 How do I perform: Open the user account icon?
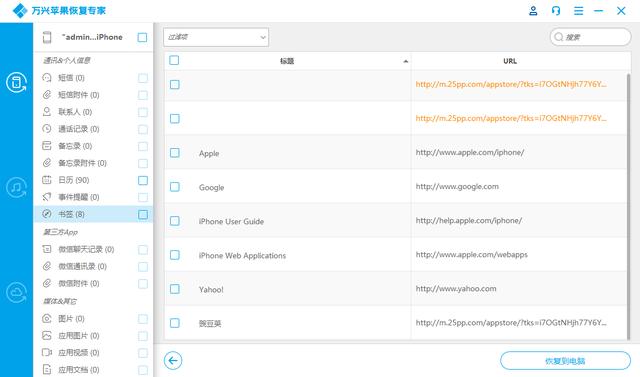[x=533, y=11]
